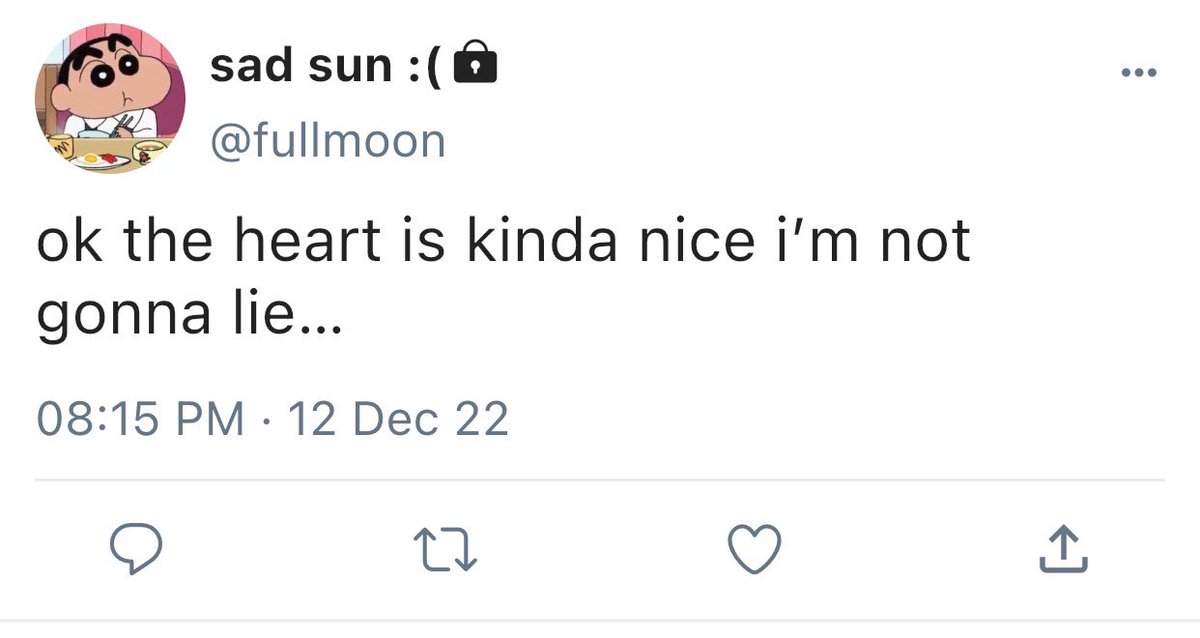The width and height of the screenshot is (1200, 638).
Task: Open the three-dot more options menu
Action: coord(1138,72)
